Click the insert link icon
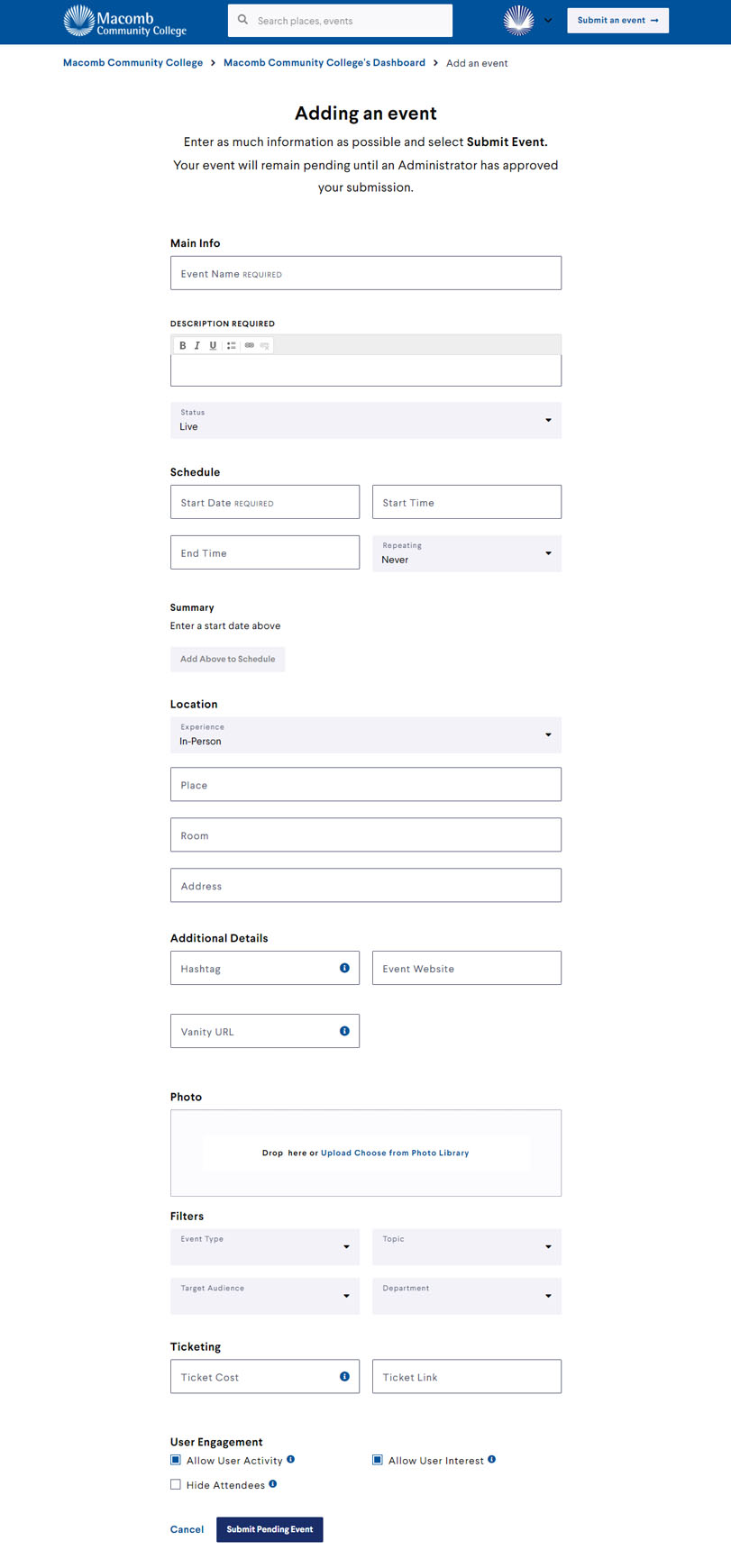The height and width of the screenshot is (1568, 731). pyautogui.click(x=250, y=345)
